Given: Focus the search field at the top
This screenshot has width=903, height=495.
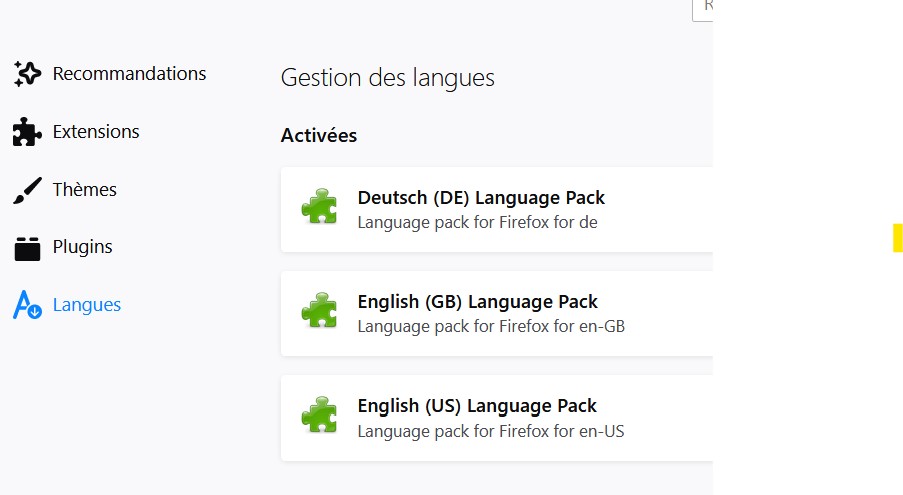Looking at the screenshot, I should (x=702, y=8).
